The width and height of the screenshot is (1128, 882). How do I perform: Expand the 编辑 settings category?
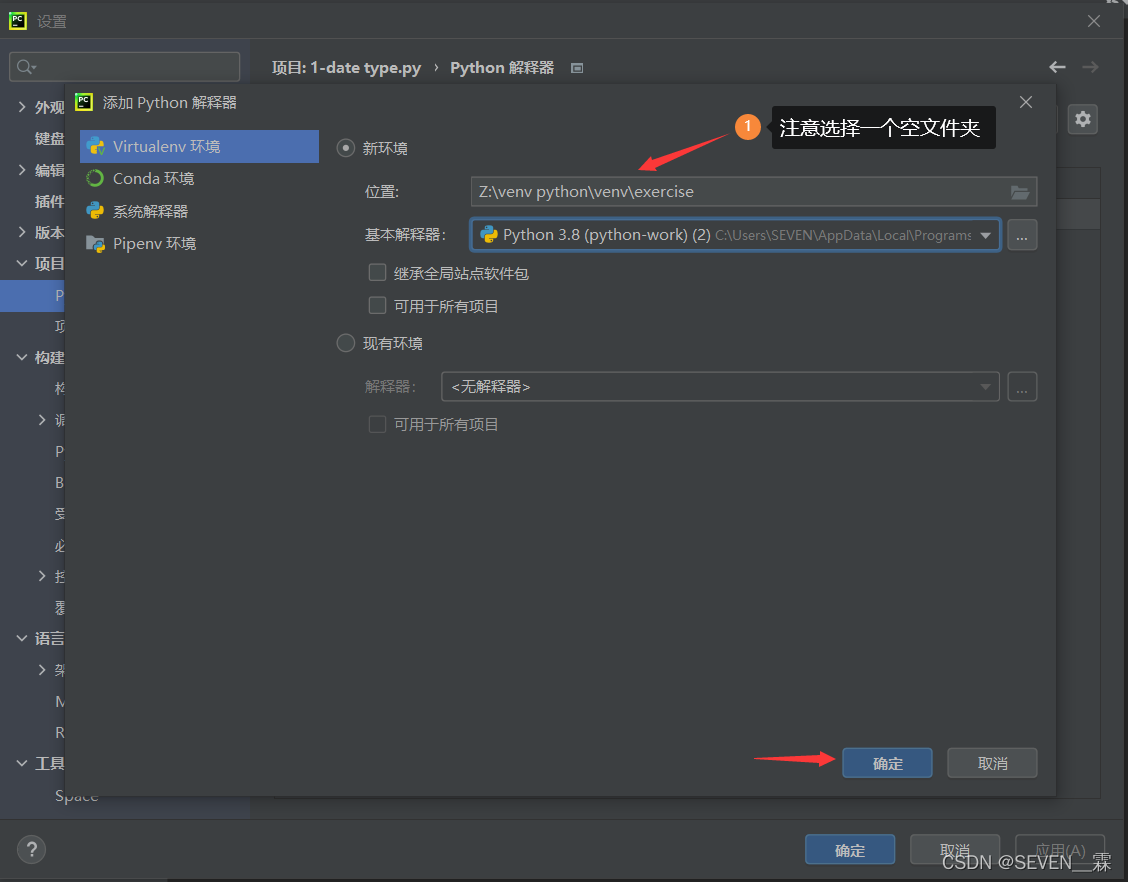pos(22,170)
